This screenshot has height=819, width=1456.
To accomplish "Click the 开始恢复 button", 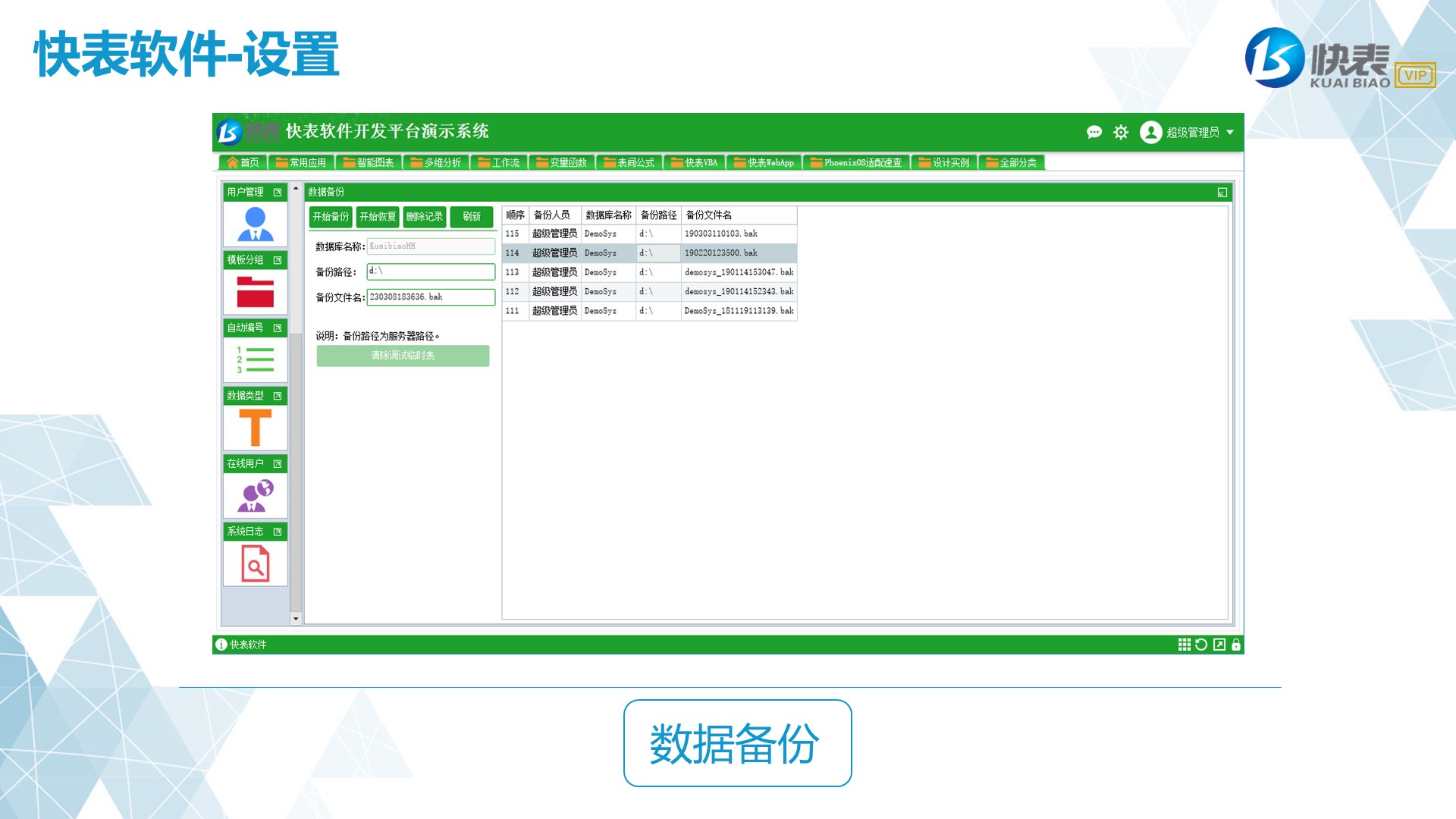I will [378, 217].
